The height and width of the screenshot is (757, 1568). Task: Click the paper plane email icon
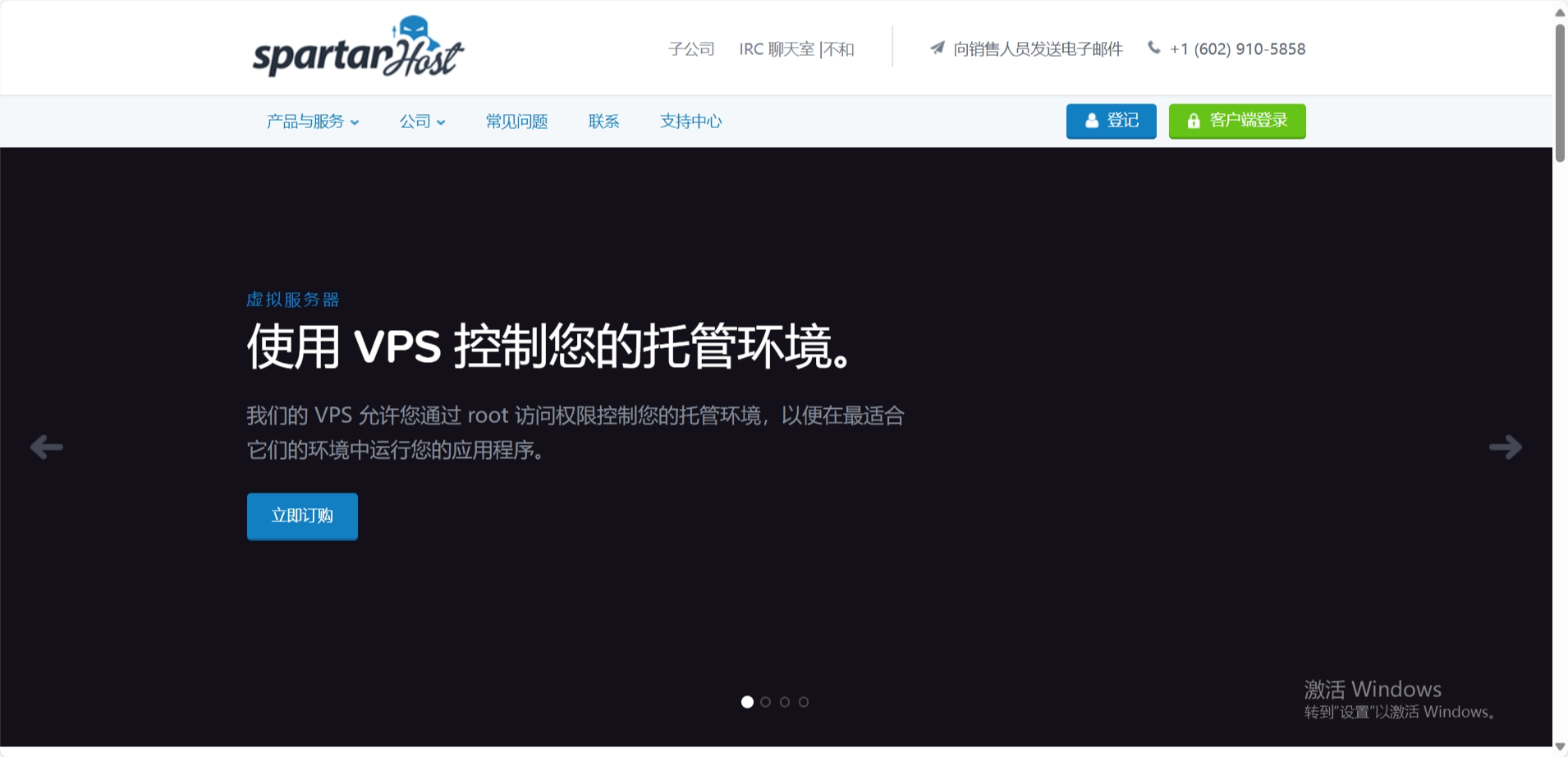[x=937, y=48]
